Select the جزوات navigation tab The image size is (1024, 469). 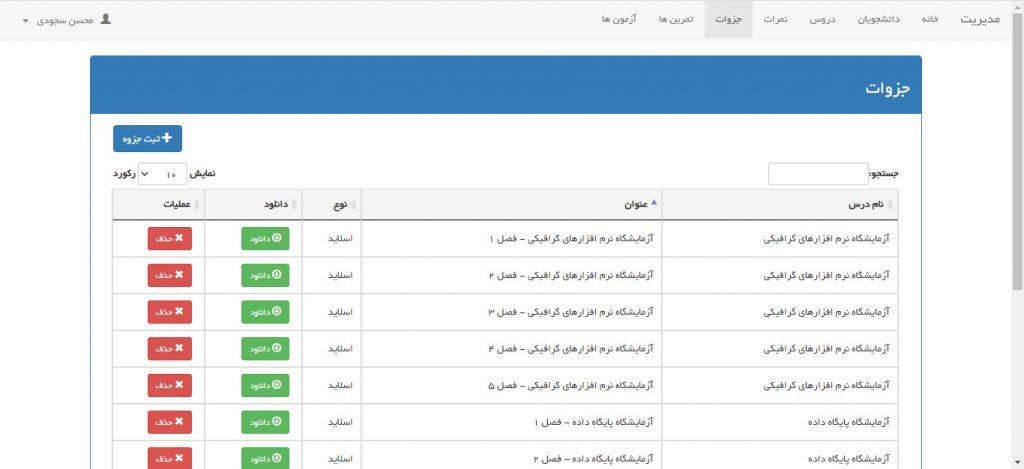[728, 20]
